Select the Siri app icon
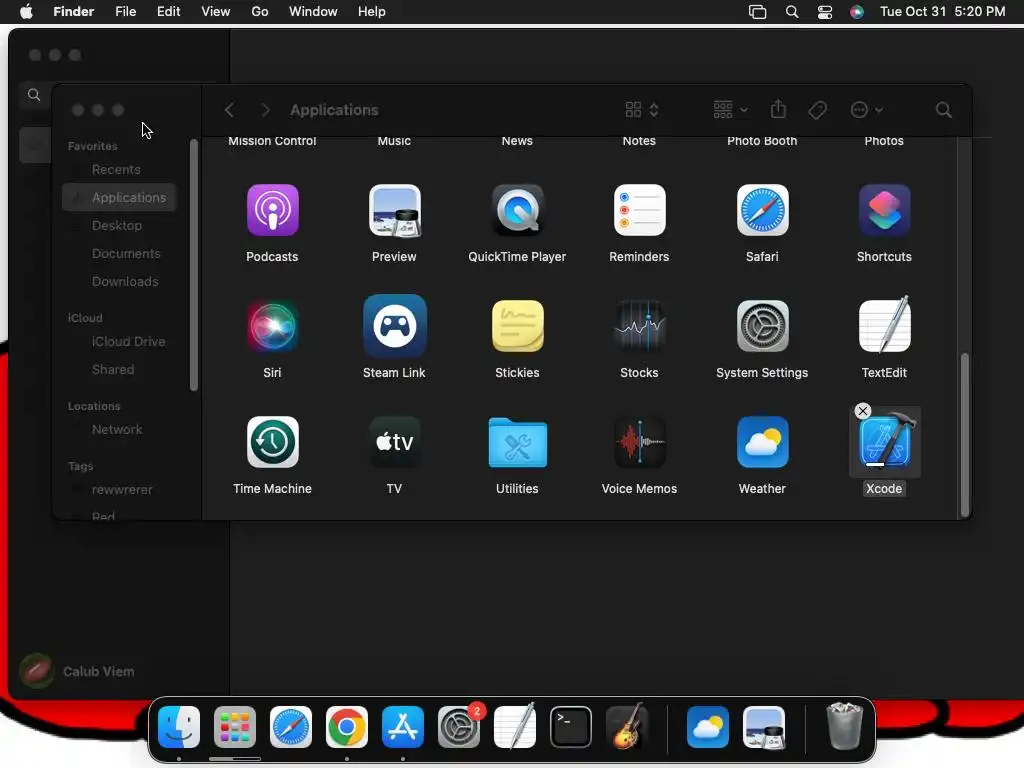Image resolution: width=1024 pixels, height=768 pixels. [272, 326]
